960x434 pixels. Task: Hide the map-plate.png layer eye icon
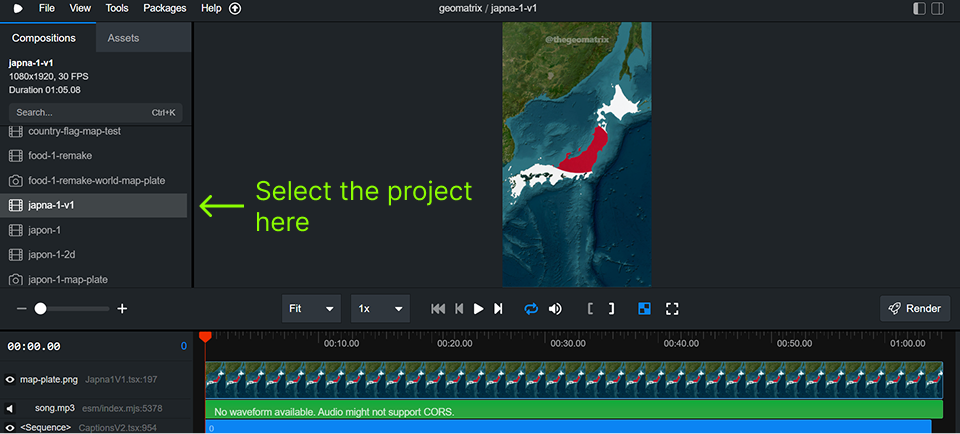point(10,380)
